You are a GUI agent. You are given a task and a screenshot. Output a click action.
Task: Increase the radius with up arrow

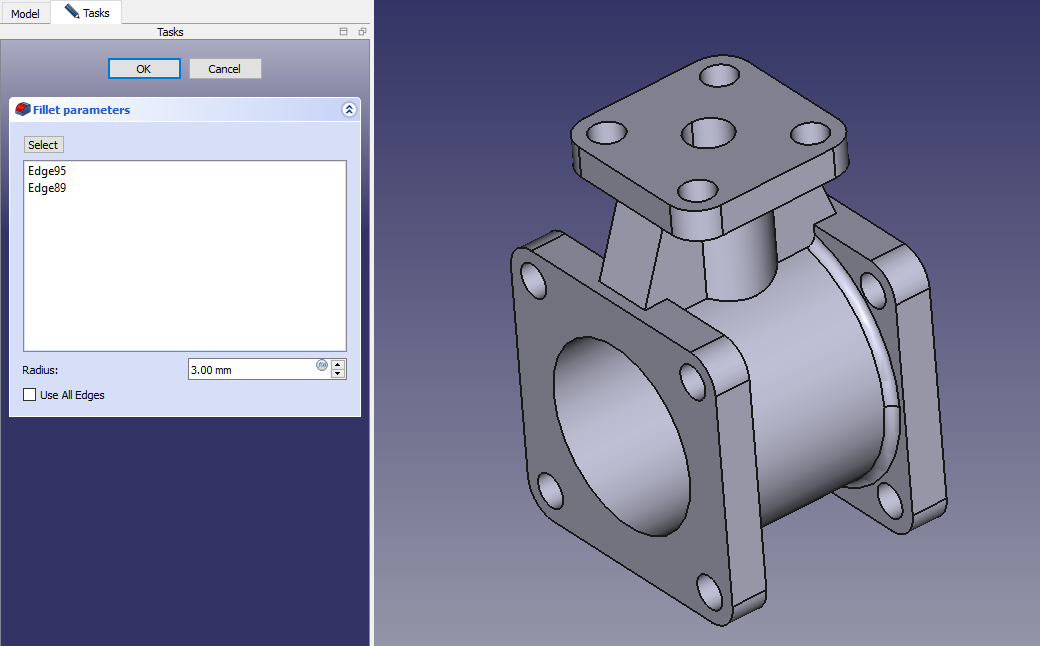click(x=338, y=364)
